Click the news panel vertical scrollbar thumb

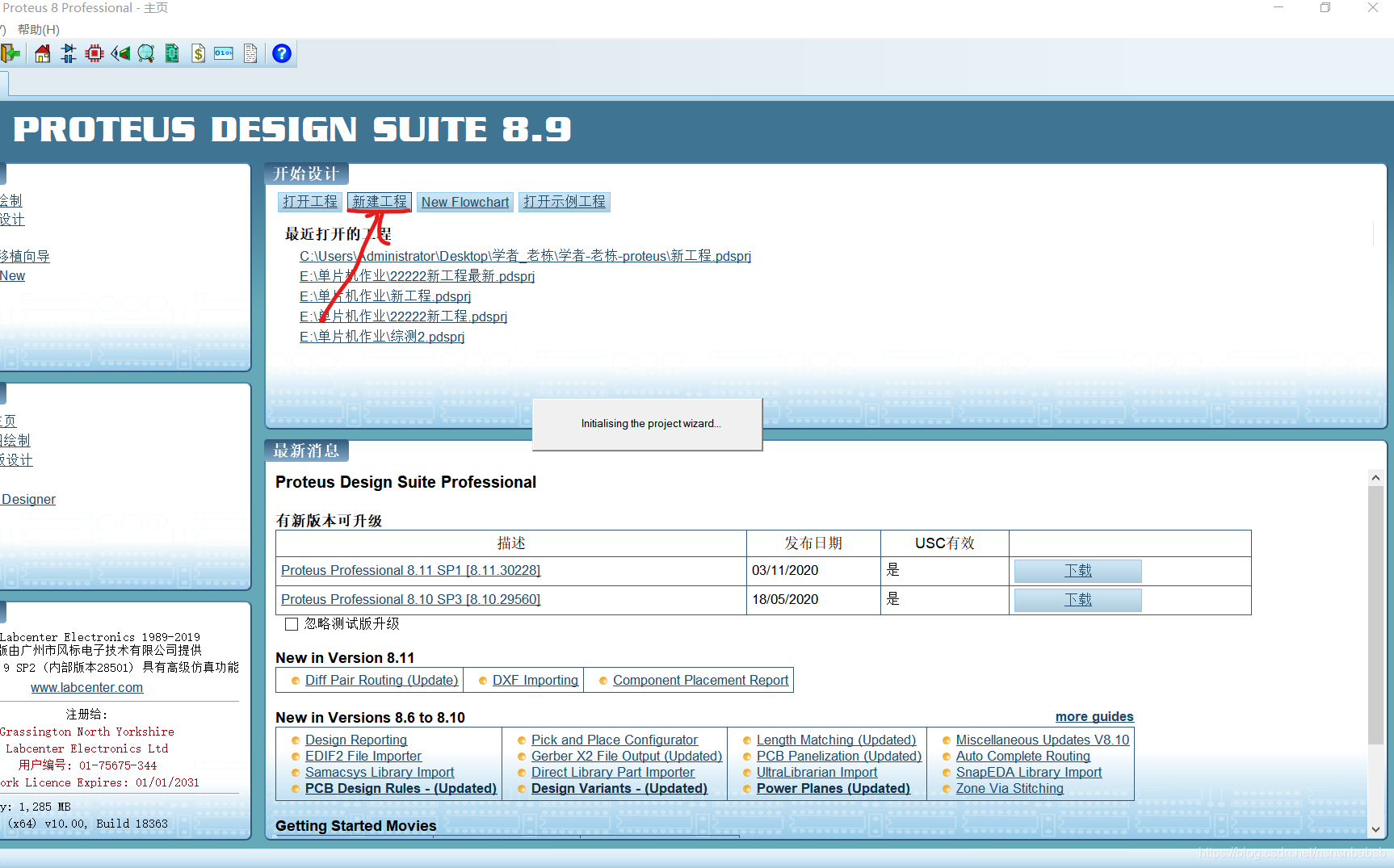click(x=1375, y=615)
